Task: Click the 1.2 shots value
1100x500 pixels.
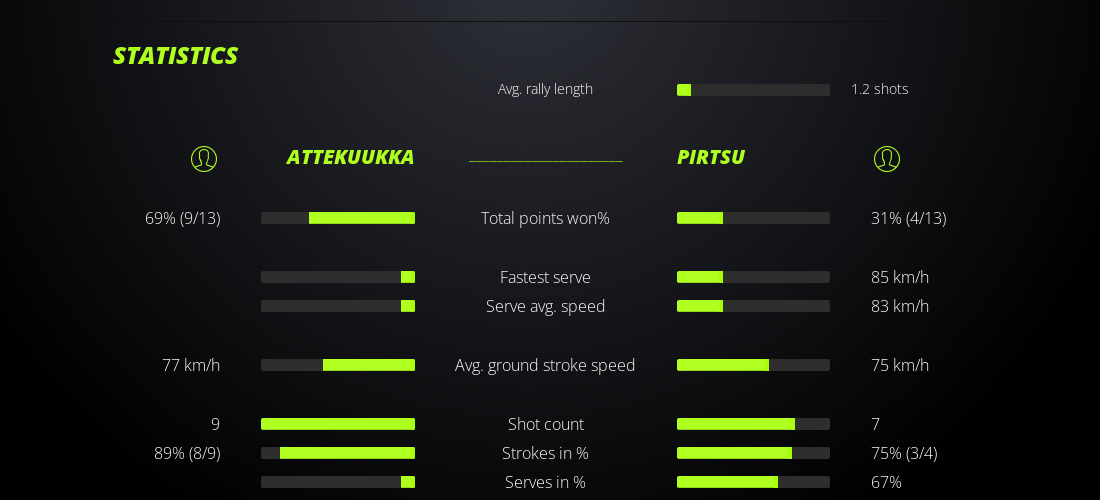Action: coord(879,89)
